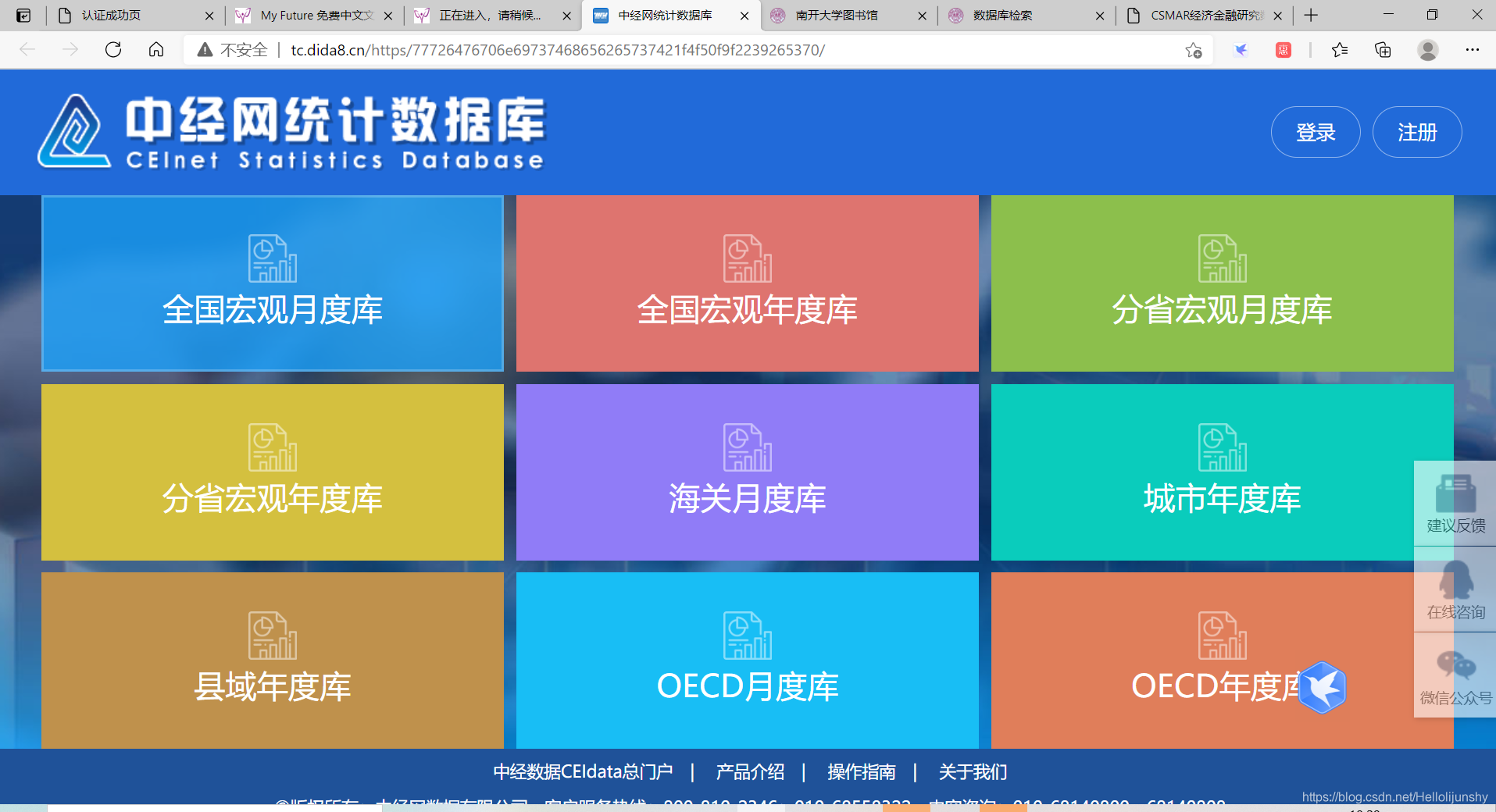Click chart icon above 全国宏观月度库
This screenshot has width=1496, height=812.
[273, 258]
